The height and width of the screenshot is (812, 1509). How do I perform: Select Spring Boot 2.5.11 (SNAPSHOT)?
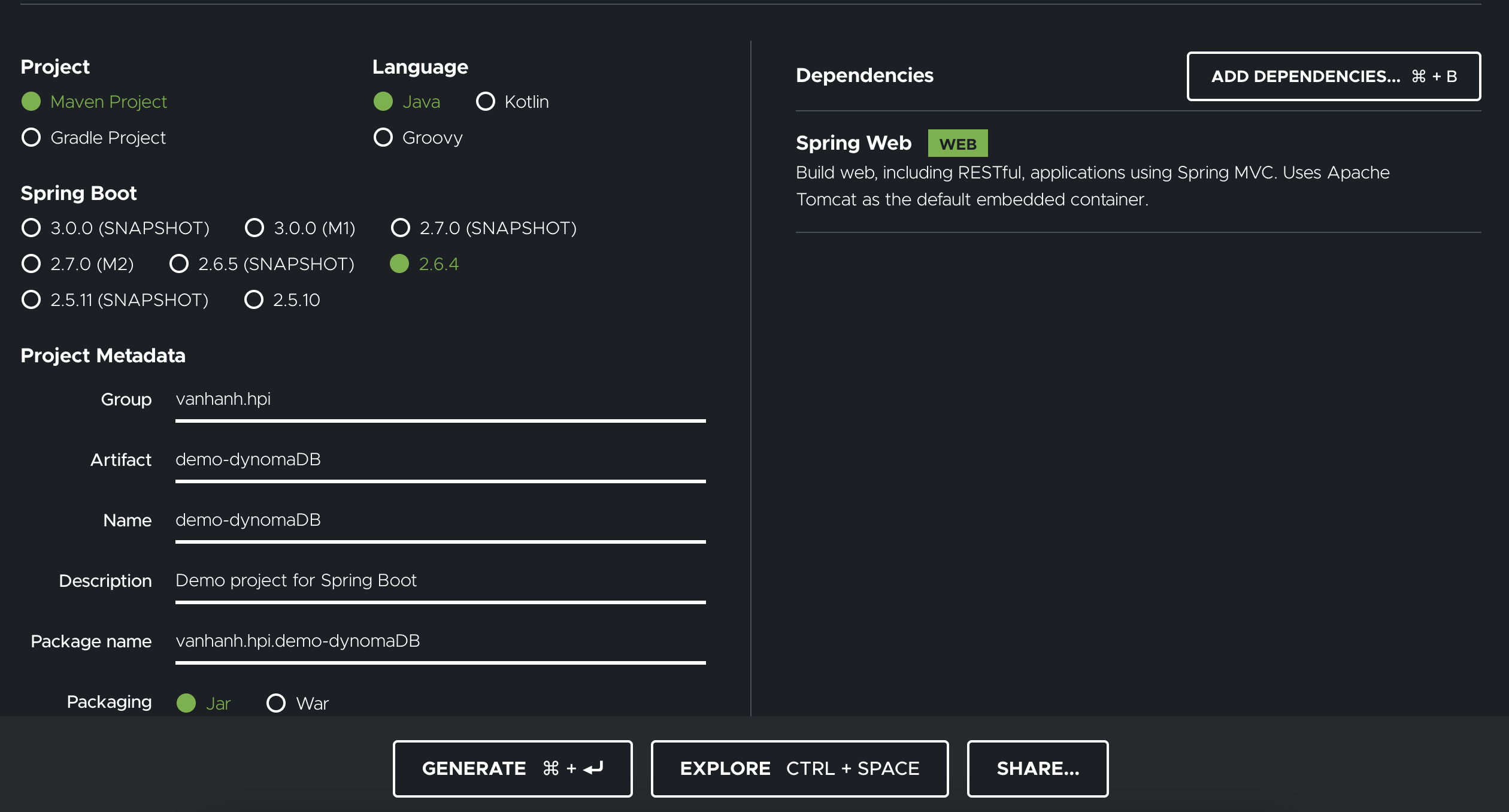pyautogui.click(x=31, y=300)
